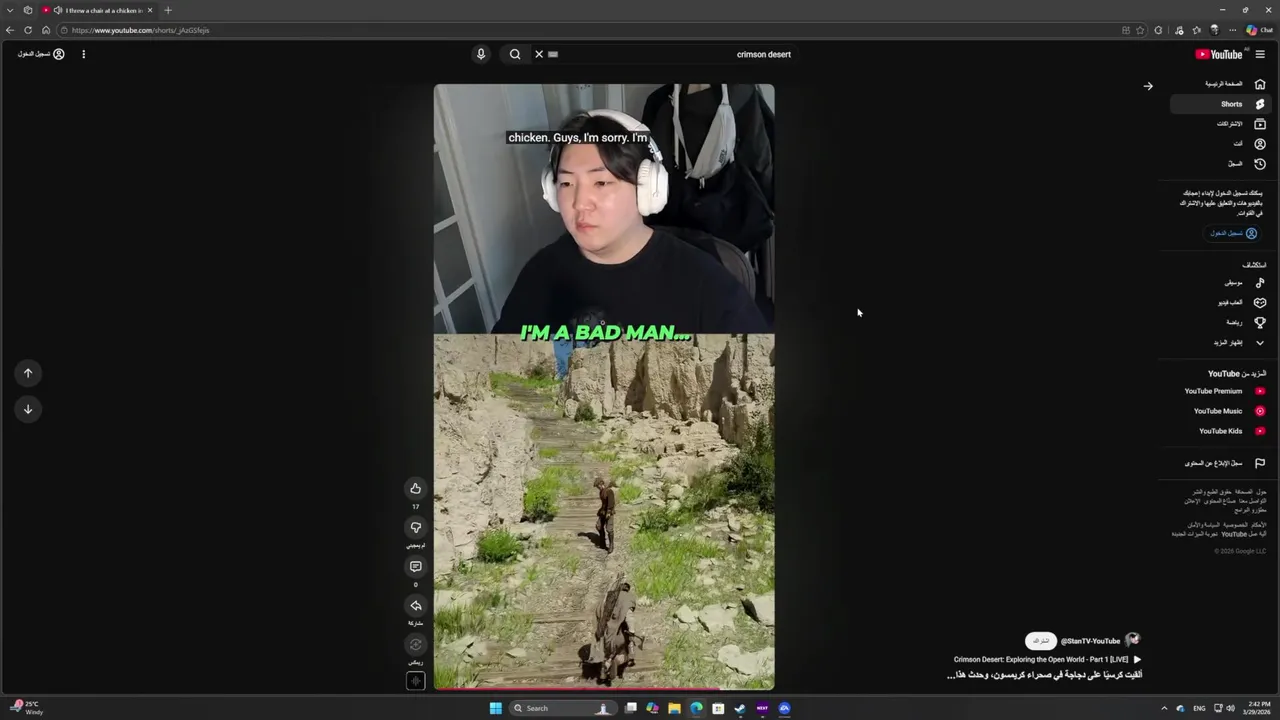The height and width of the screenshot is (720, 1280).
Task: Dislike the Short with the thumbs-down icon
Action: coord(415,527)
